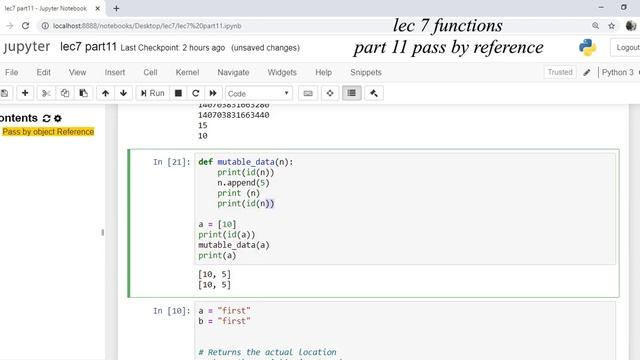Click the Trusted notebook indicator
The height and width of the screenshot is (360, 640).
pos(560,72)
